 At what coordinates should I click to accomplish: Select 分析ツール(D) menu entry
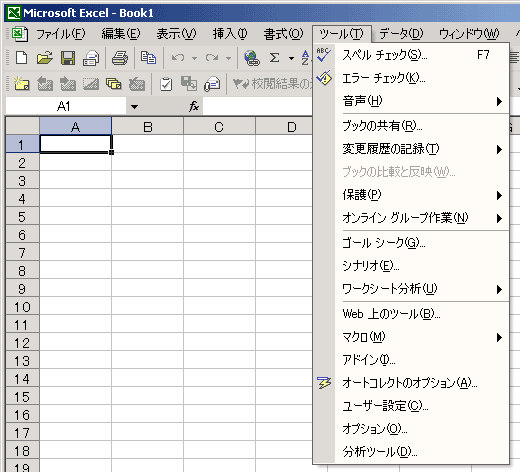pyautogui.click(x=411, y=452)
